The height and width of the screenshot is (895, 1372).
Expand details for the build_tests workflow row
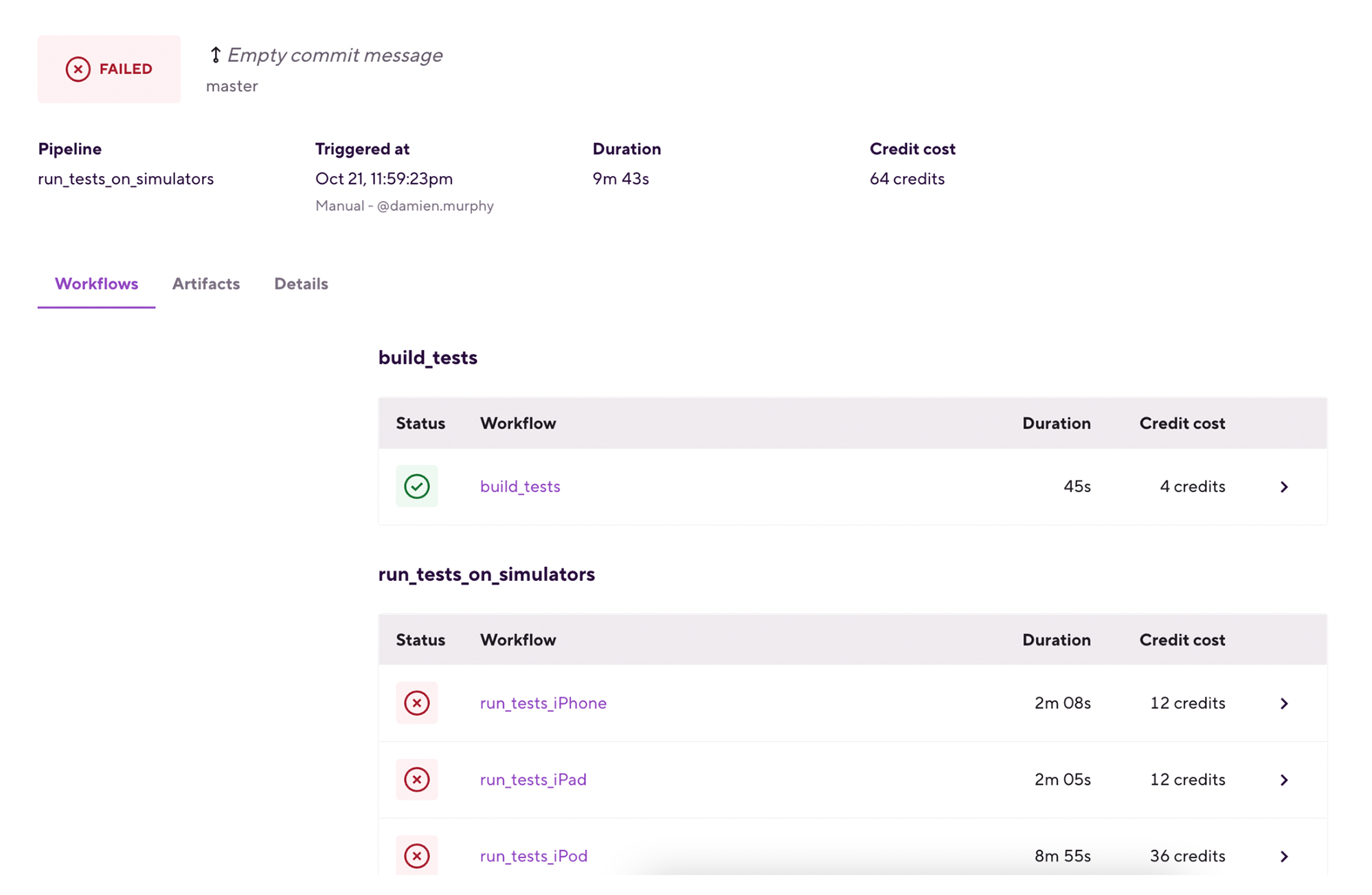pos(1283,487)
